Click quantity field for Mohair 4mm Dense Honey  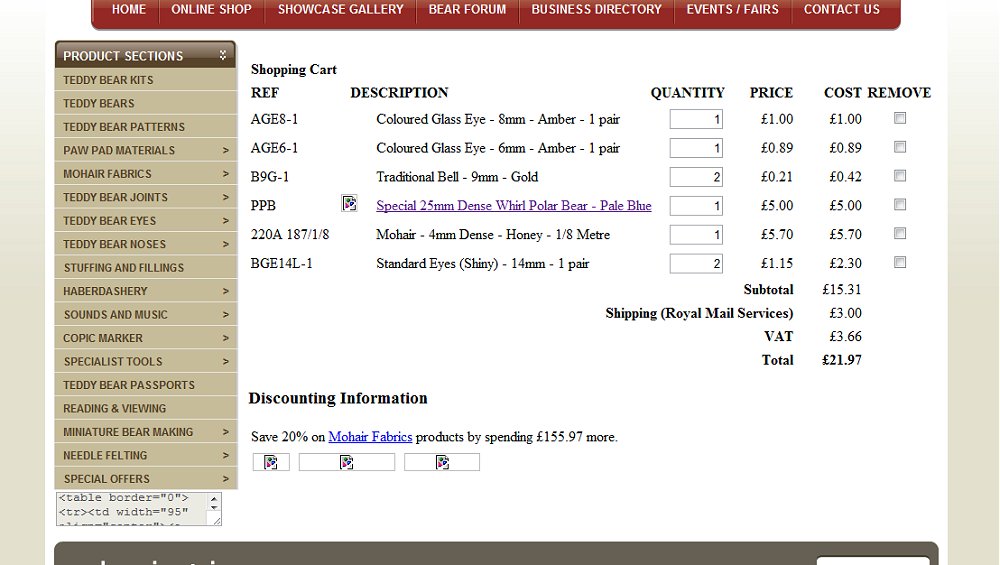tap(696, 236)
